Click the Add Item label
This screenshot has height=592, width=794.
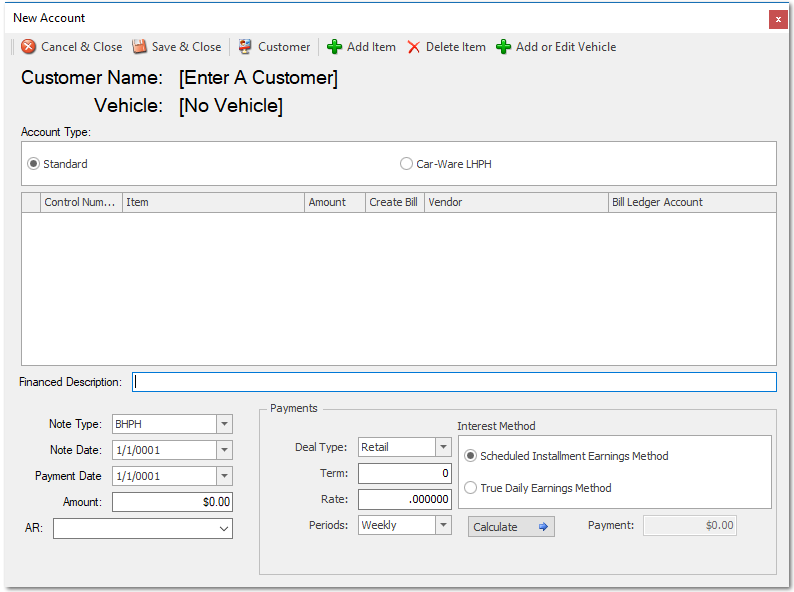coord(371,47)
